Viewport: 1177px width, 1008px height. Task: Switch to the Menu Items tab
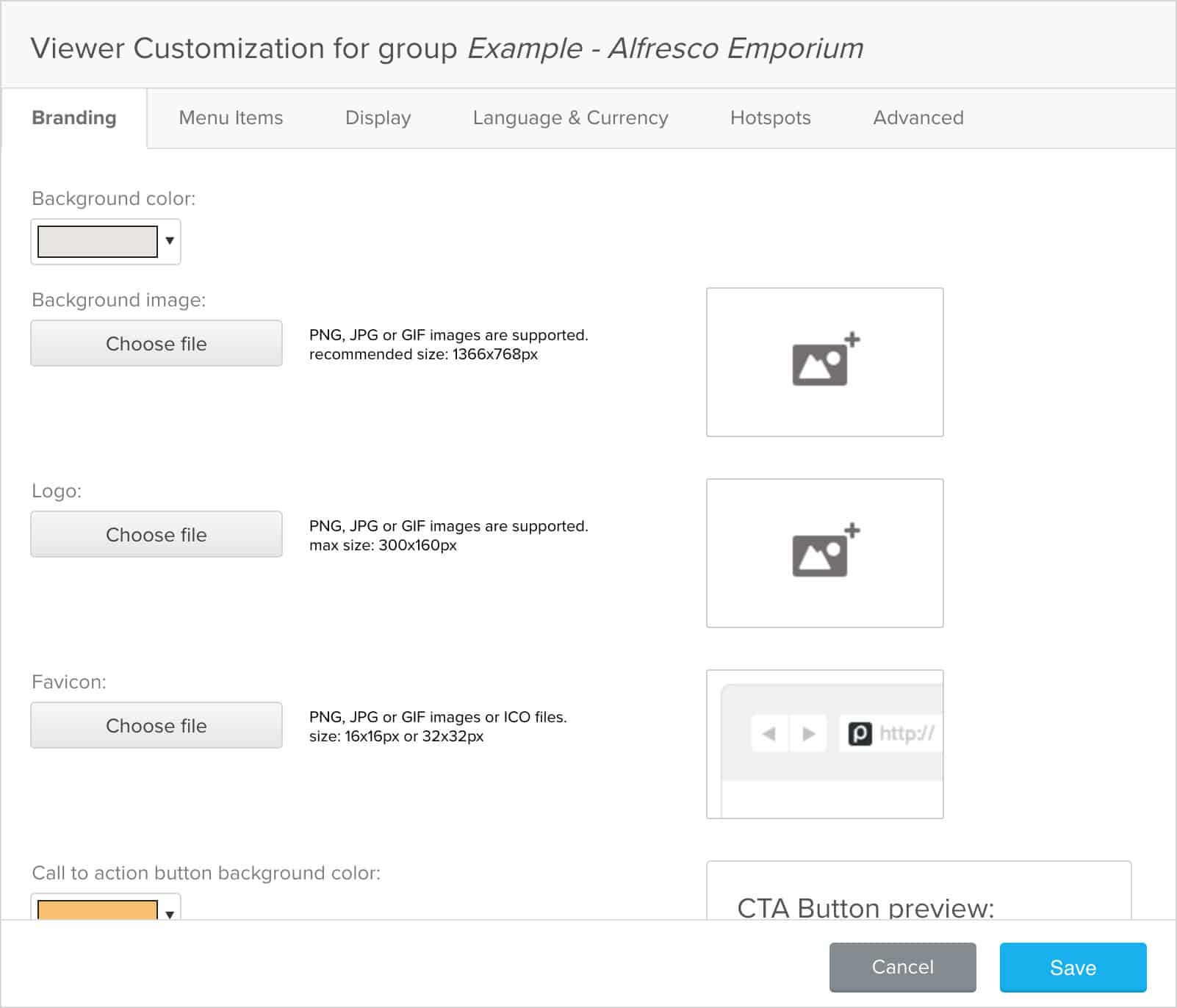(231, 118)
